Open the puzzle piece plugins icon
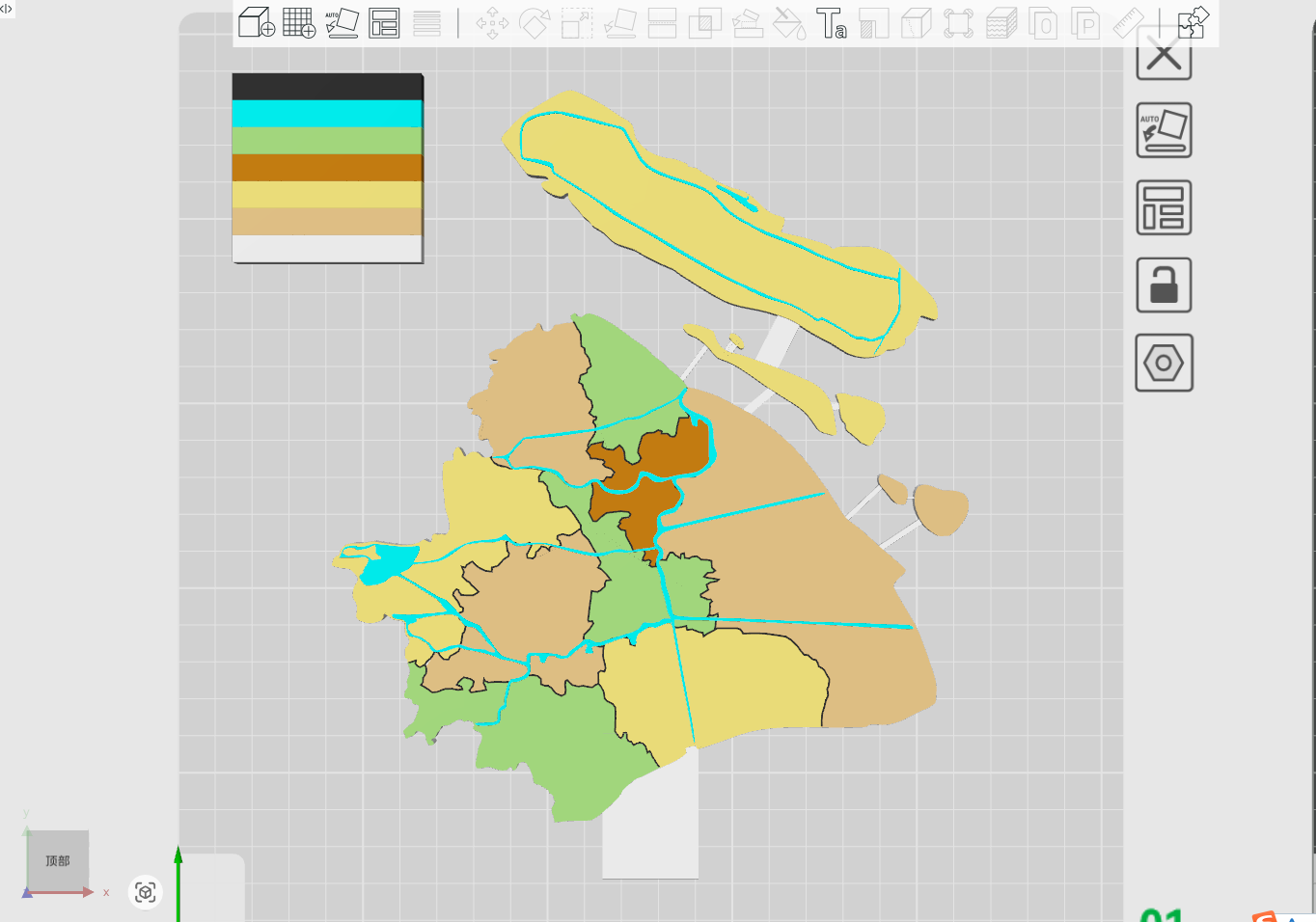This screenshot has height=922, width=1316. (1193, 22)
